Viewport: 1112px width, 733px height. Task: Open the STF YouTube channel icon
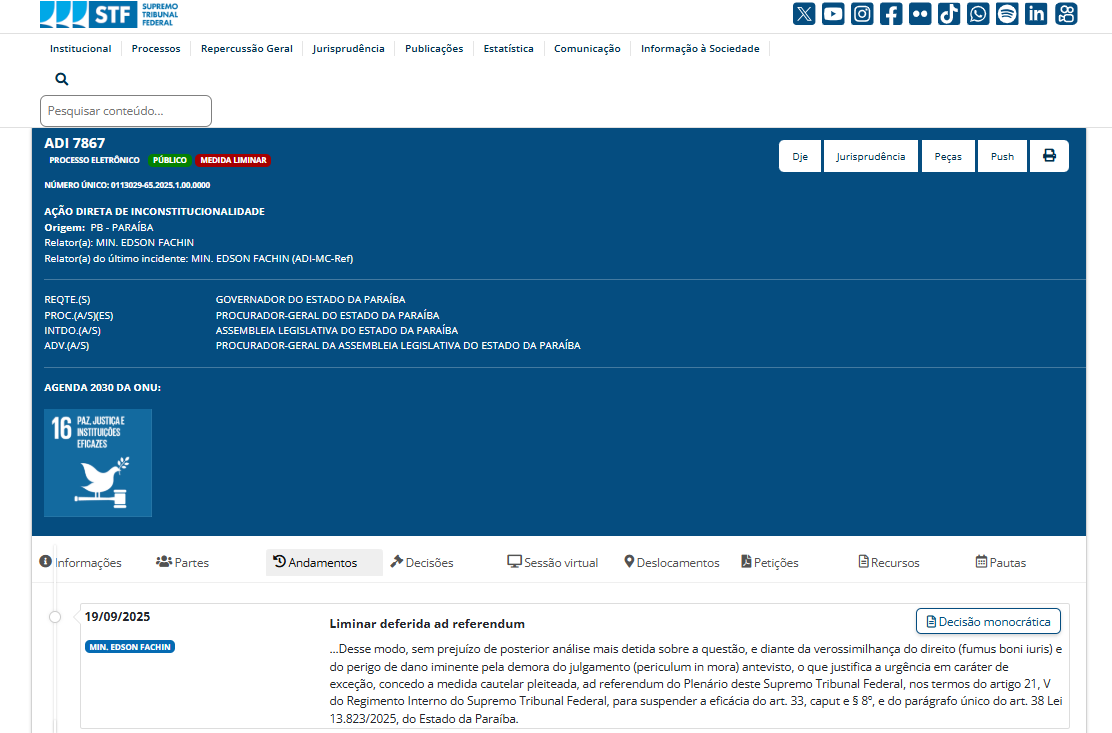(x=833, y=14)
